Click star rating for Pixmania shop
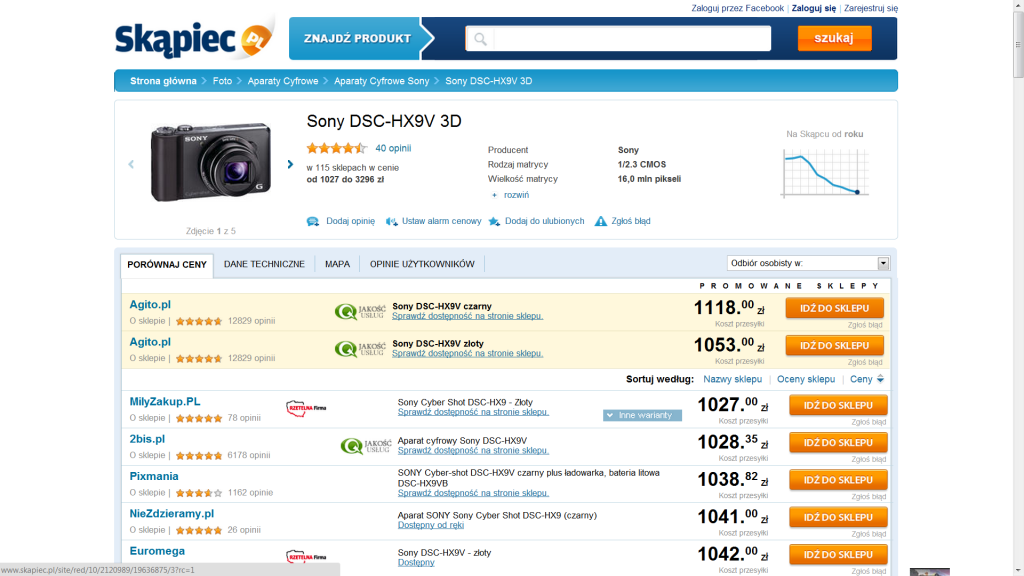Screen dimensions: 1024x576 tap(199, 493)
